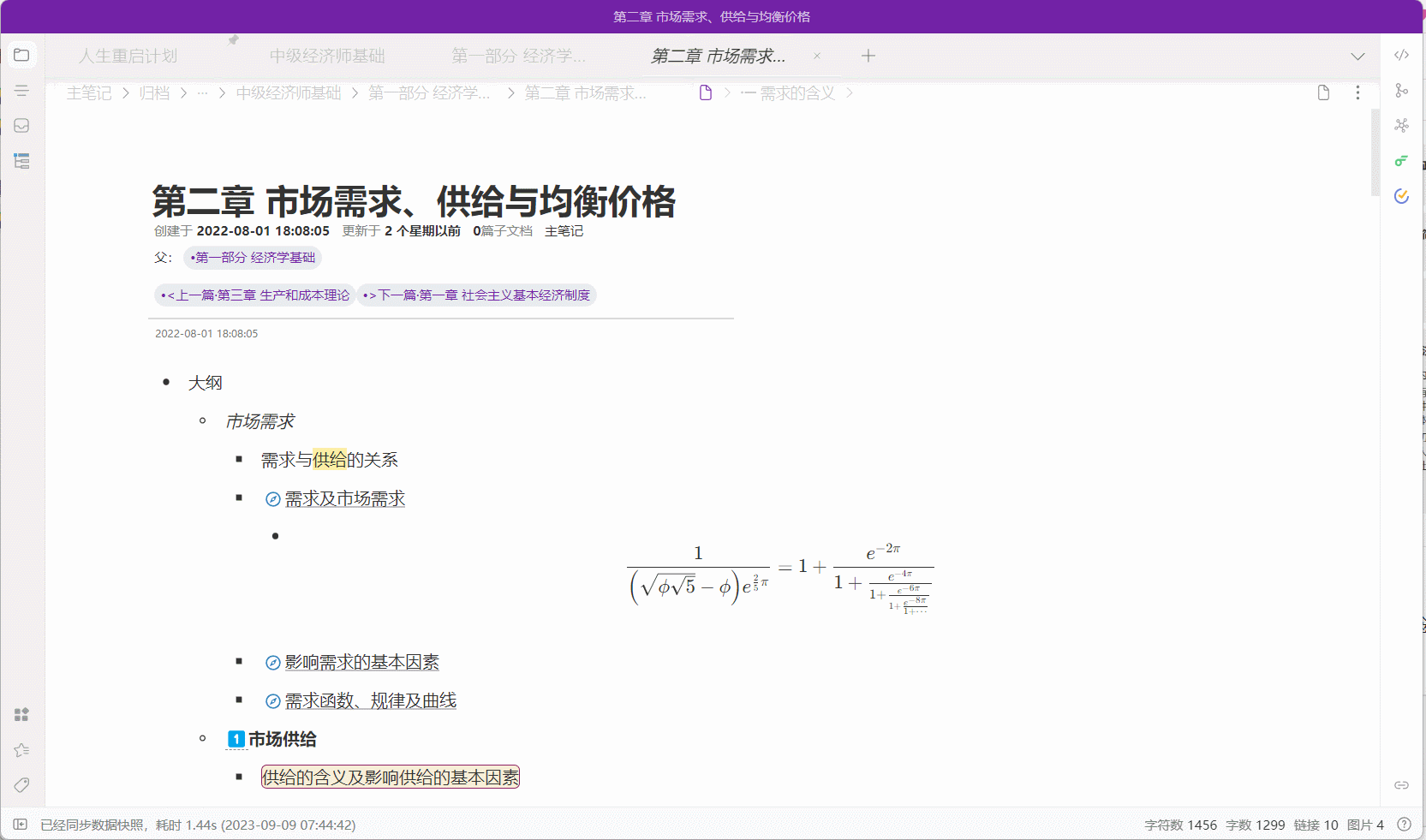Open the tags panel via tag icon
1426x840 pixels.
pos(21,785)
